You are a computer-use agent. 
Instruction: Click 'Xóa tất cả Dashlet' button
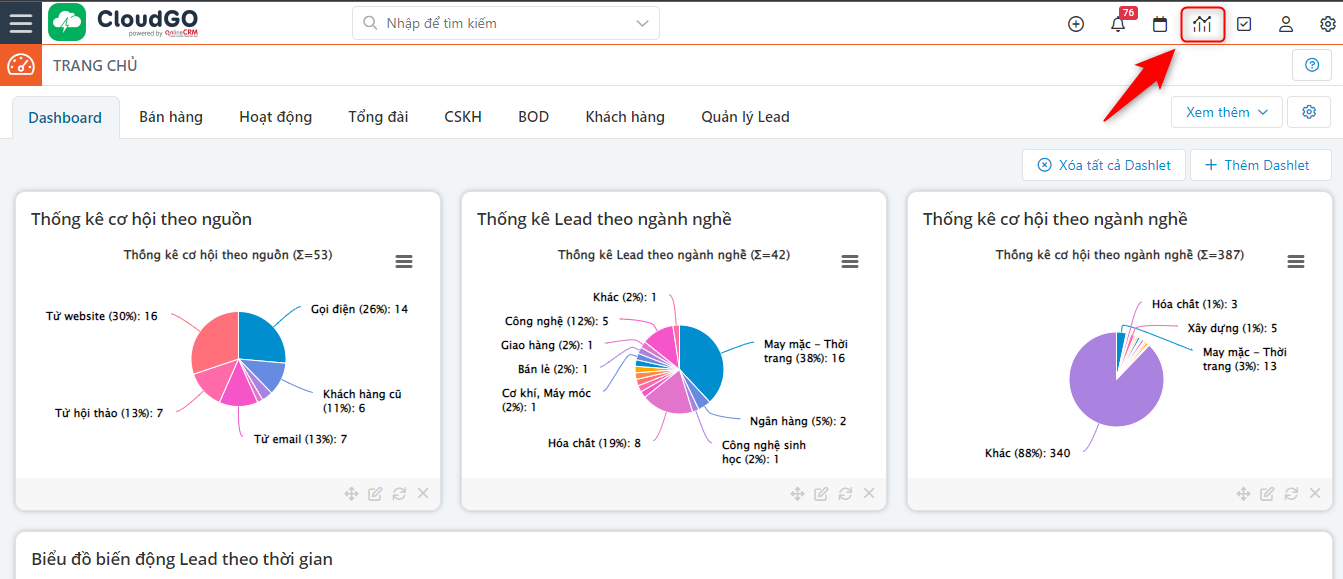1103,164
